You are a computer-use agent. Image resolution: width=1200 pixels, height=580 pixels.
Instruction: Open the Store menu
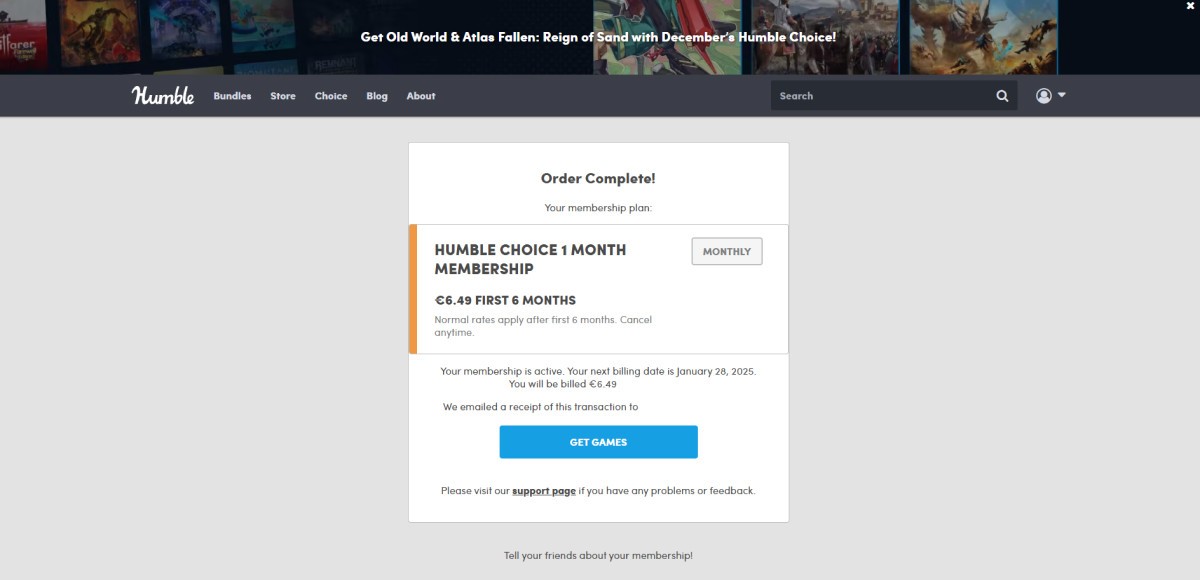click(283, 96)
